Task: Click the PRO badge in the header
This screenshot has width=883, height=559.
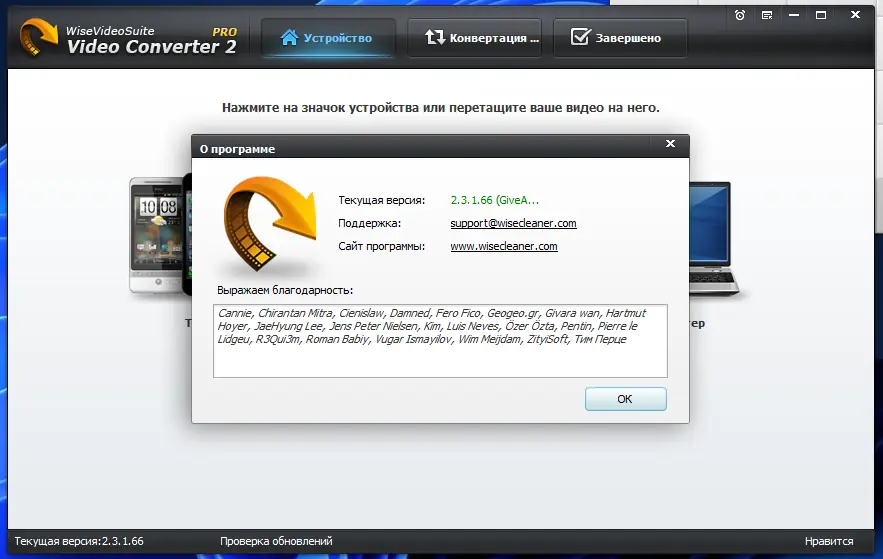Action: pyautogui.click(x=225, y=32)
